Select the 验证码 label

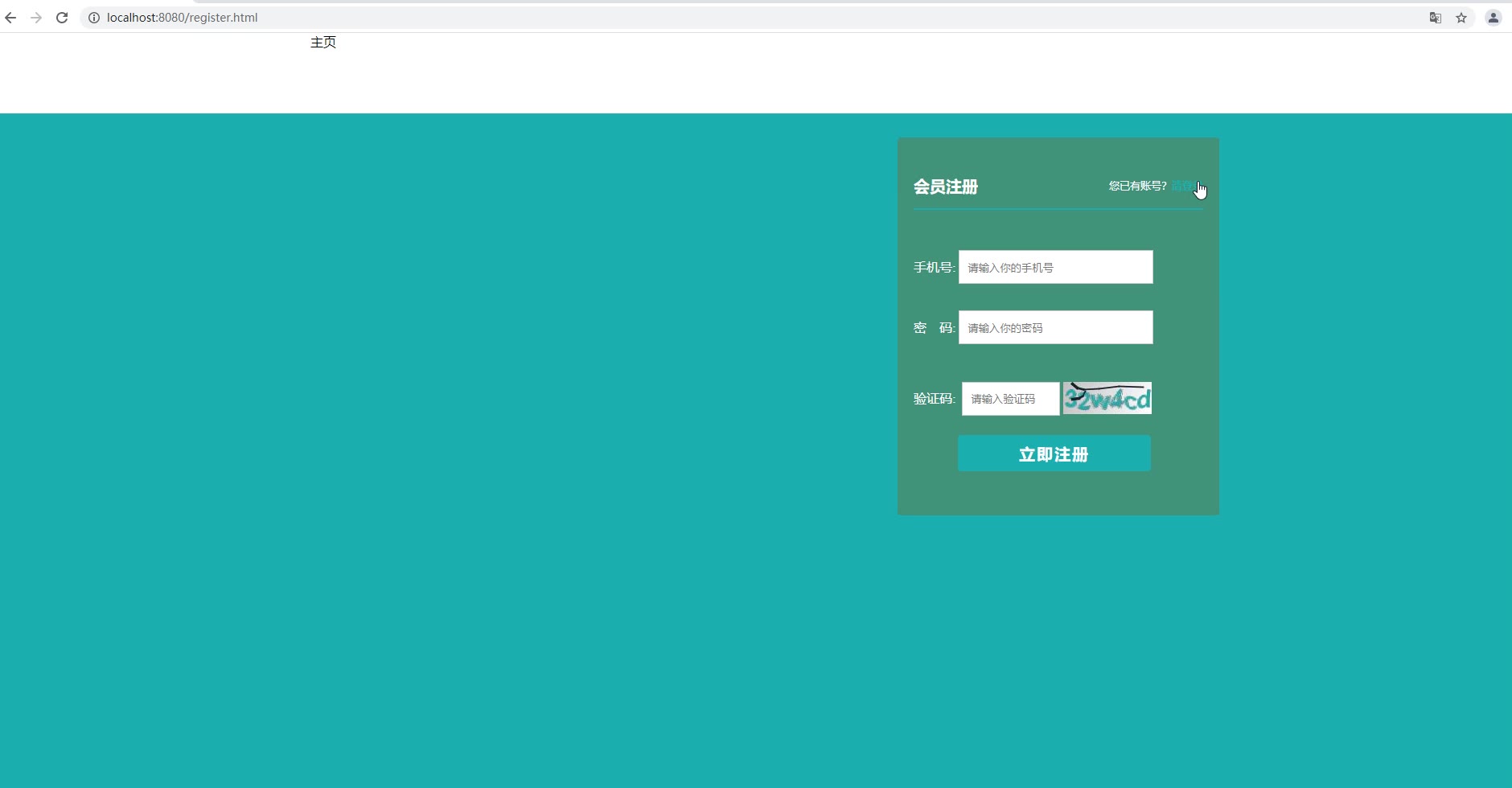pyautogui.click(x=934, y=399)
